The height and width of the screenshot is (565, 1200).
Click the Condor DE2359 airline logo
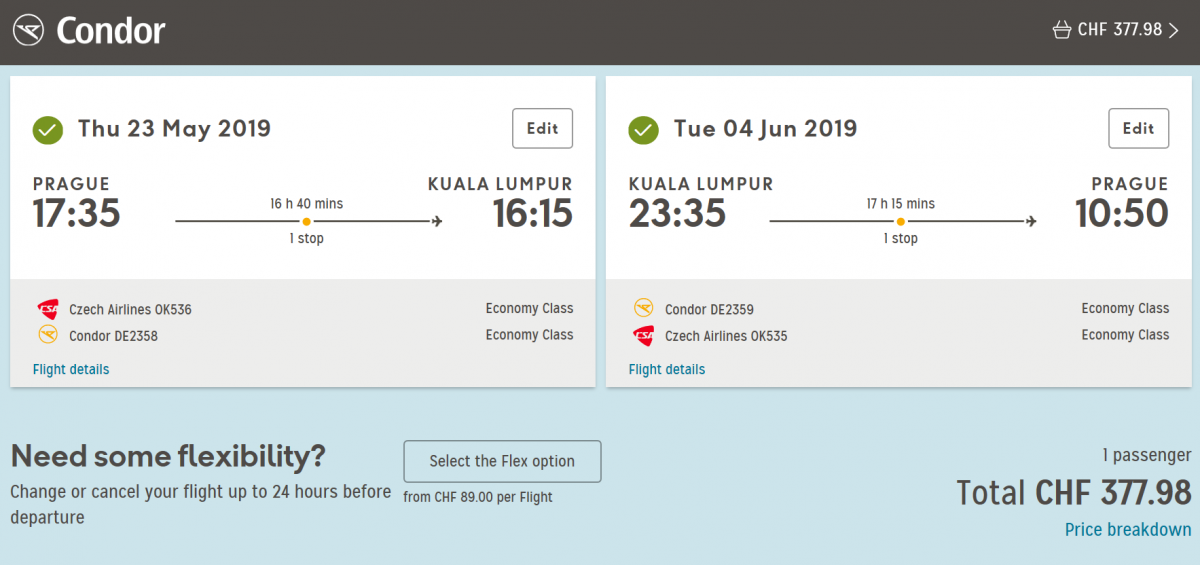tap(644, 309)
